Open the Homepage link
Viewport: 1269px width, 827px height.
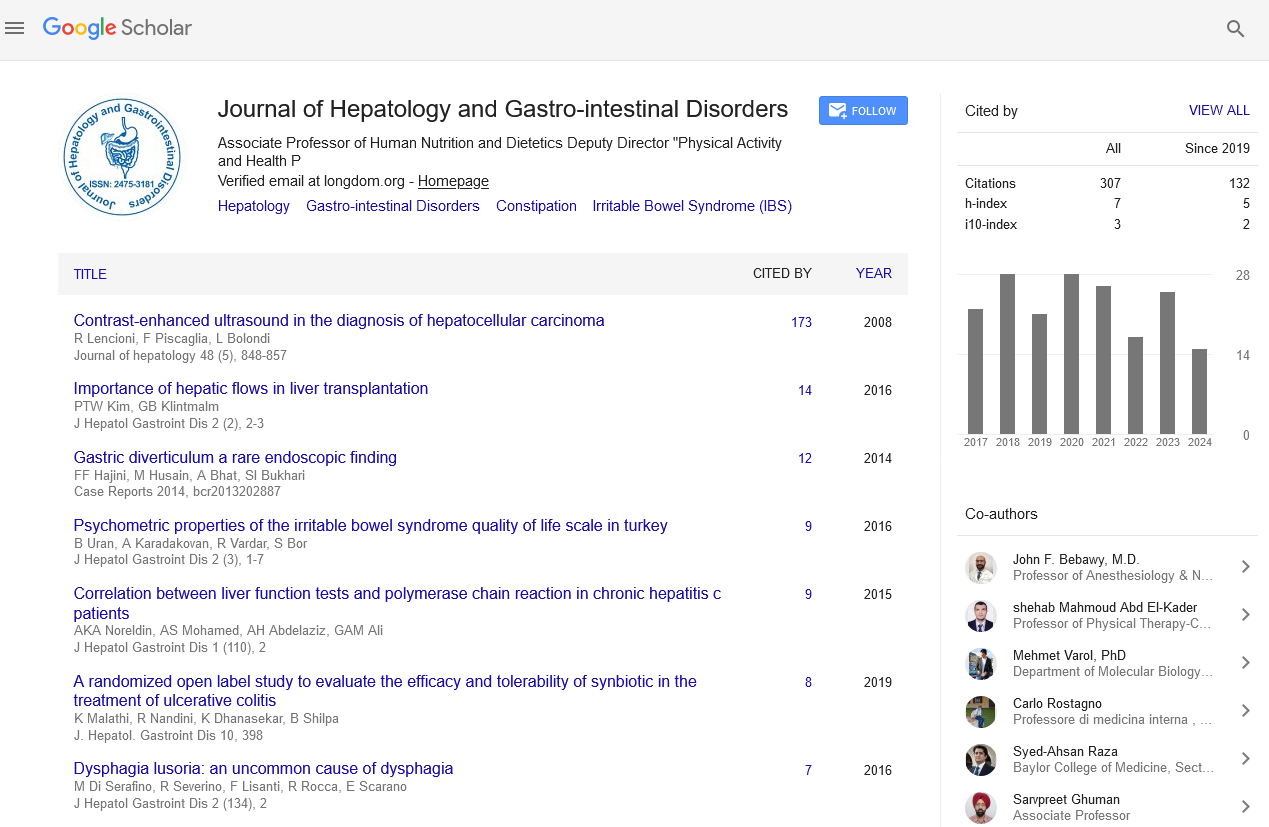(x=453, y=181)
